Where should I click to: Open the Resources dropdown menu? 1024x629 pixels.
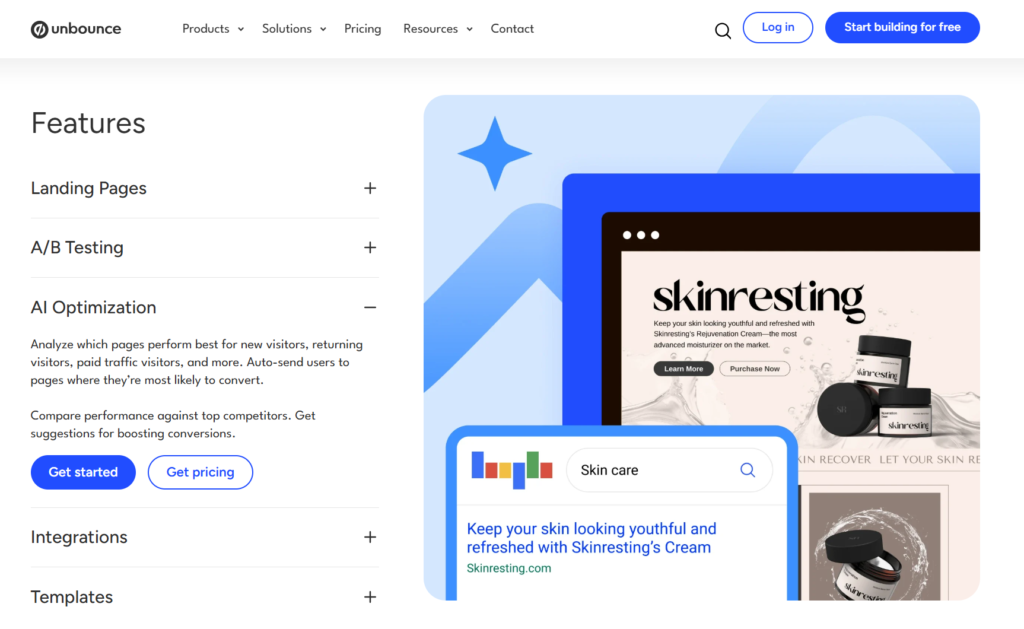point(438,29)
